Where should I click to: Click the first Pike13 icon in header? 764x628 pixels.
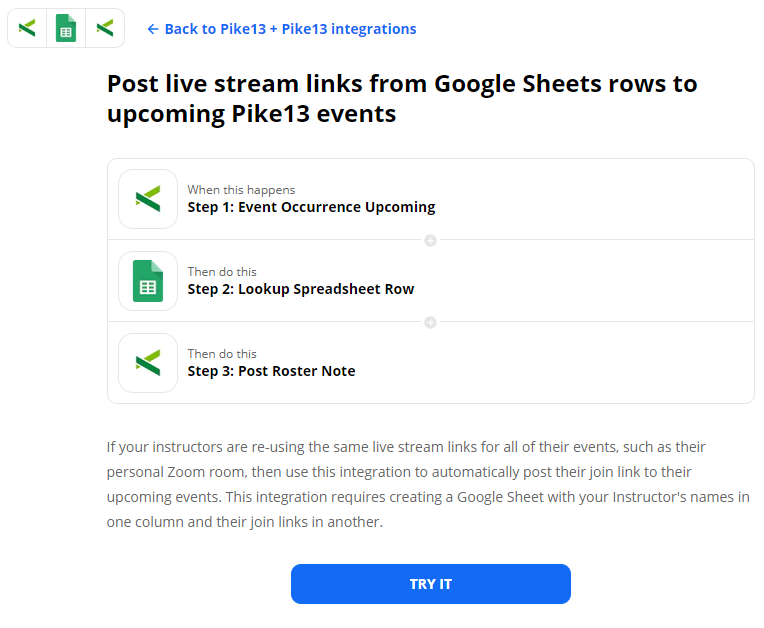(x=27, y=28)
